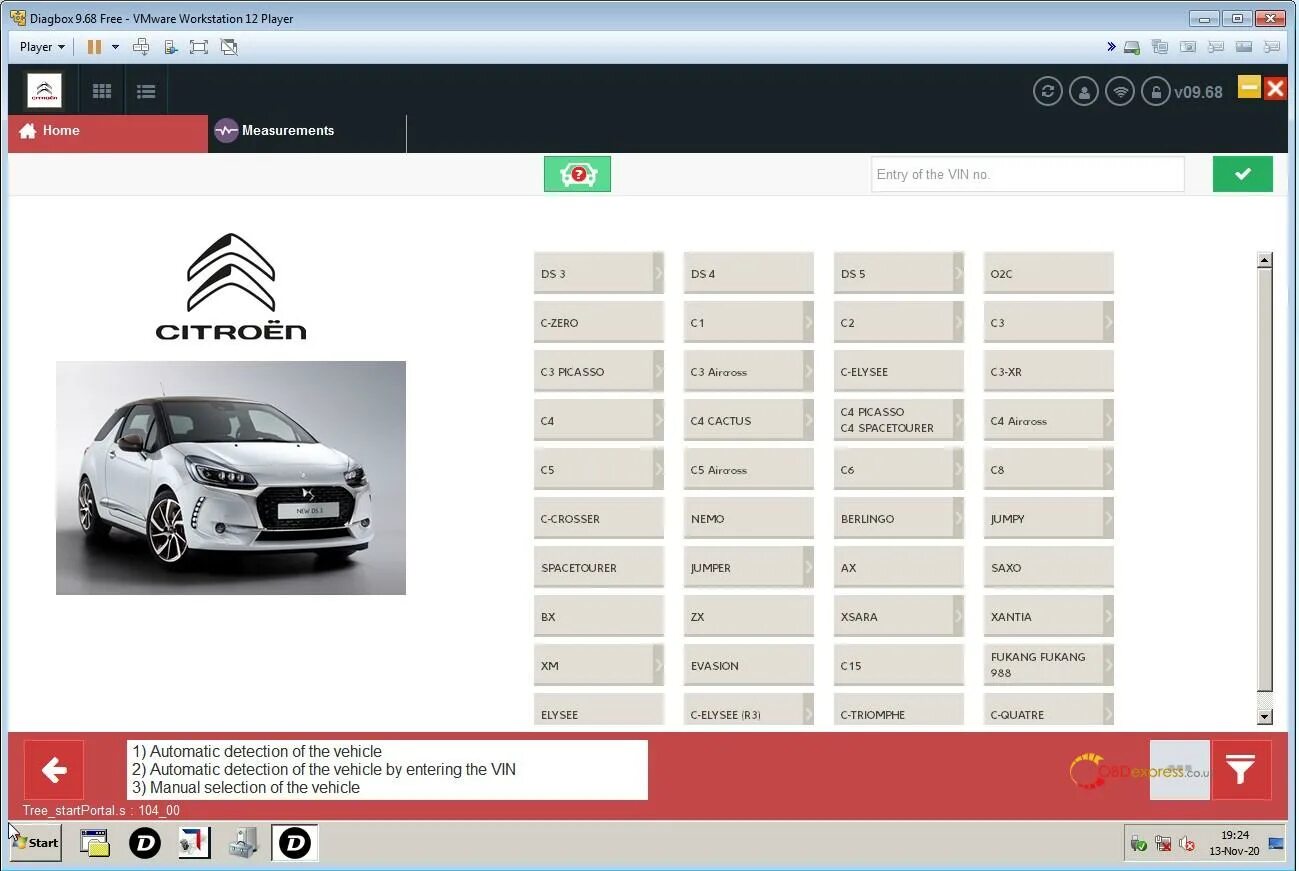This screenshot has width=1299, height=871.
Task: Click the red back arrow button
Action: 54,770
